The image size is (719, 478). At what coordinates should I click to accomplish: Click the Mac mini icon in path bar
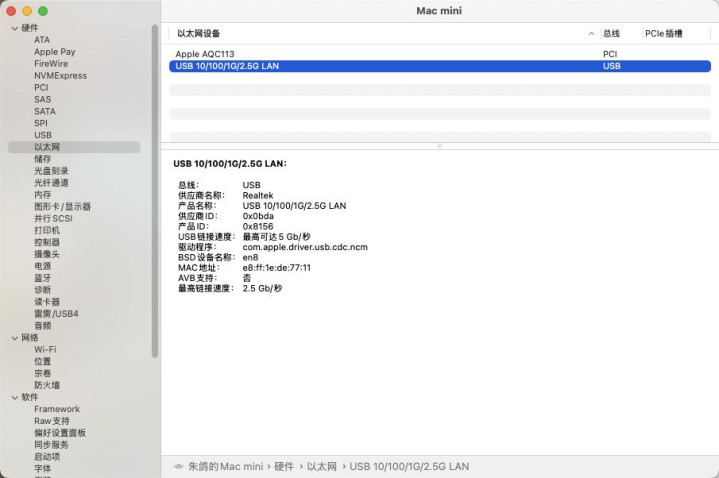pos(178,467)
